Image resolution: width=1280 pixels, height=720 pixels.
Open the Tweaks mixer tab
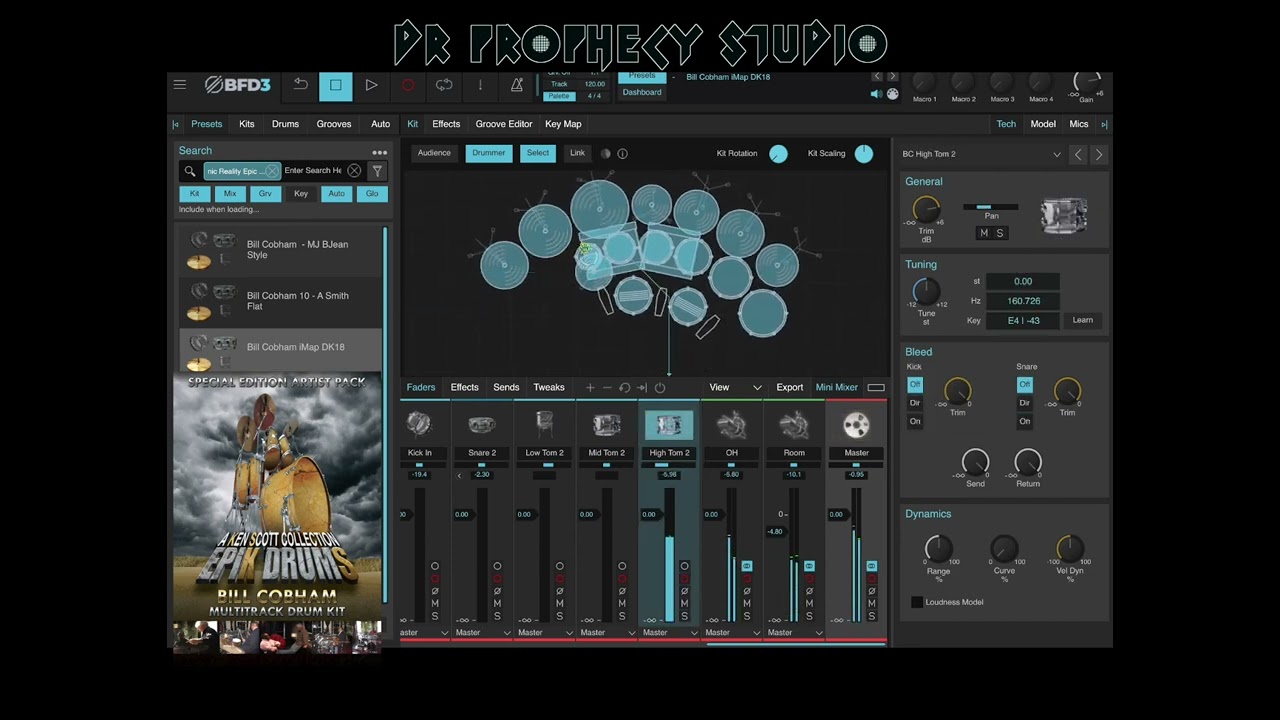(549, 387)
